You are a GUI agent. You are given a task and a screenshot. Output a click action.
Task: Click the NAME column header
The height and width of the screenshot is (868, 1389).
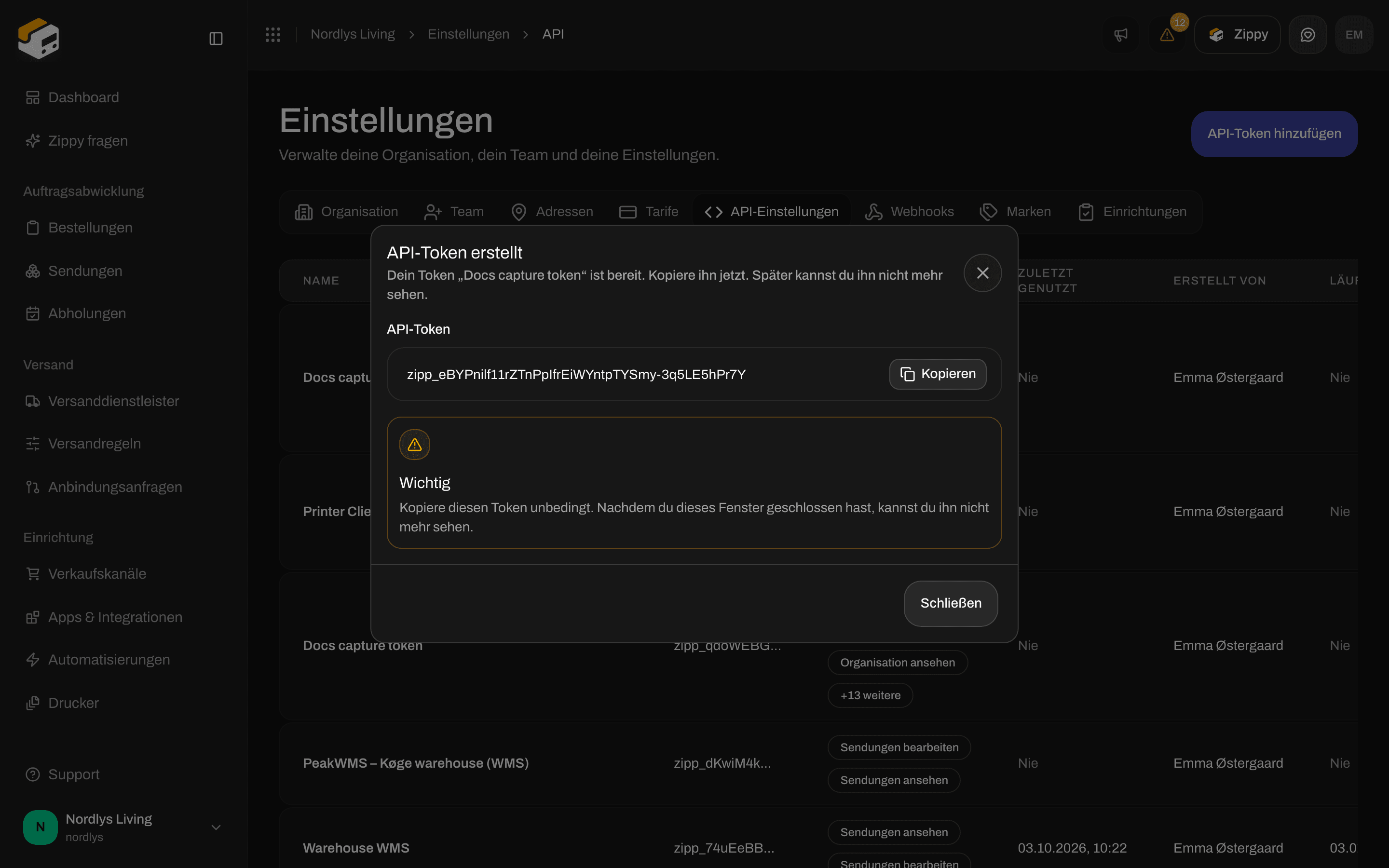[x=321, y=281]
